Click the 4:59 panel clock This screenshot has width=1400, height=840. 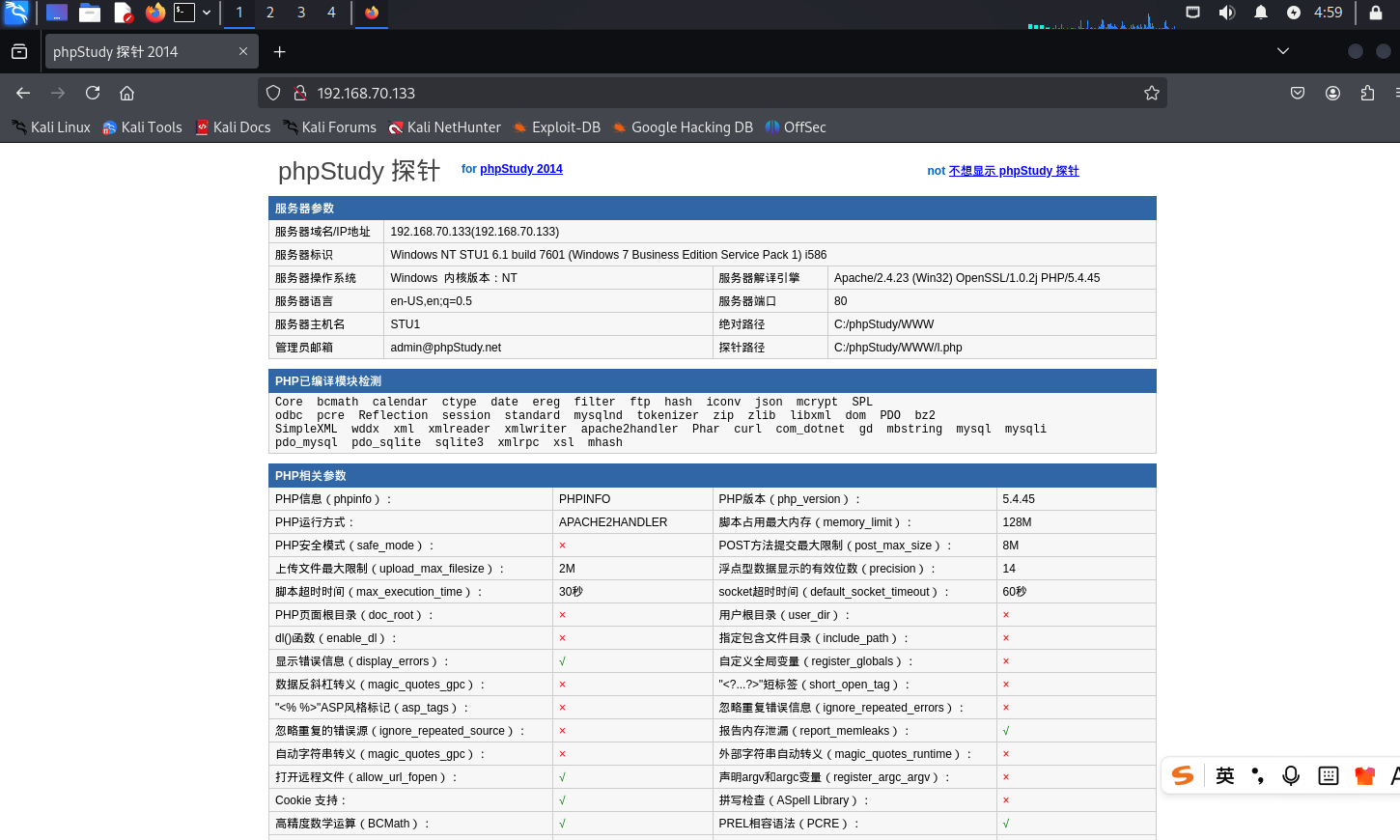1329,13
